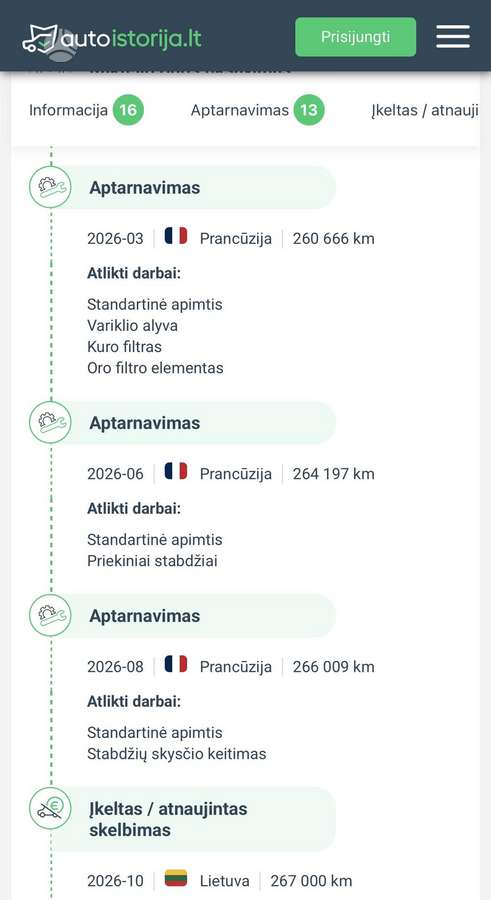Screen dimensions: 491x900
Task: Click the 267 000 km mileage text
Action: coord(311,881)
